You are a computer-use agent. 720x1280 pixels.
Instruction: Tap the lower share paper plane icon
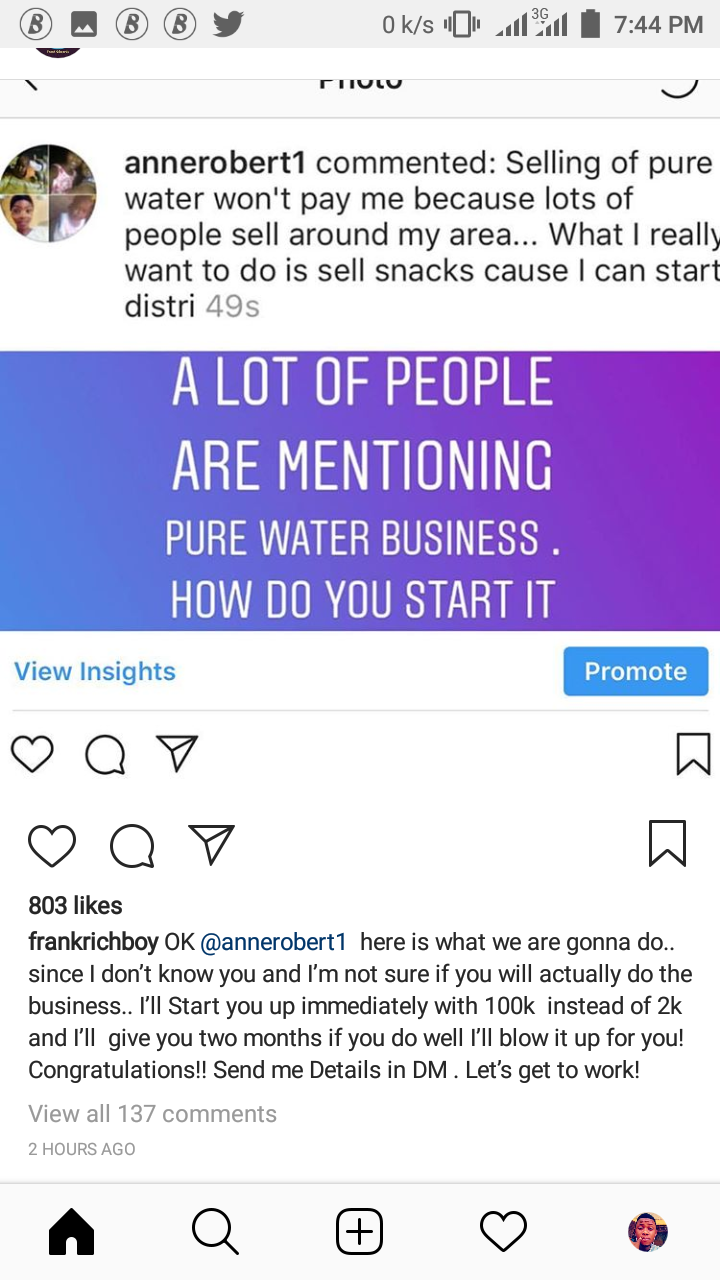[x=211, y=844]
